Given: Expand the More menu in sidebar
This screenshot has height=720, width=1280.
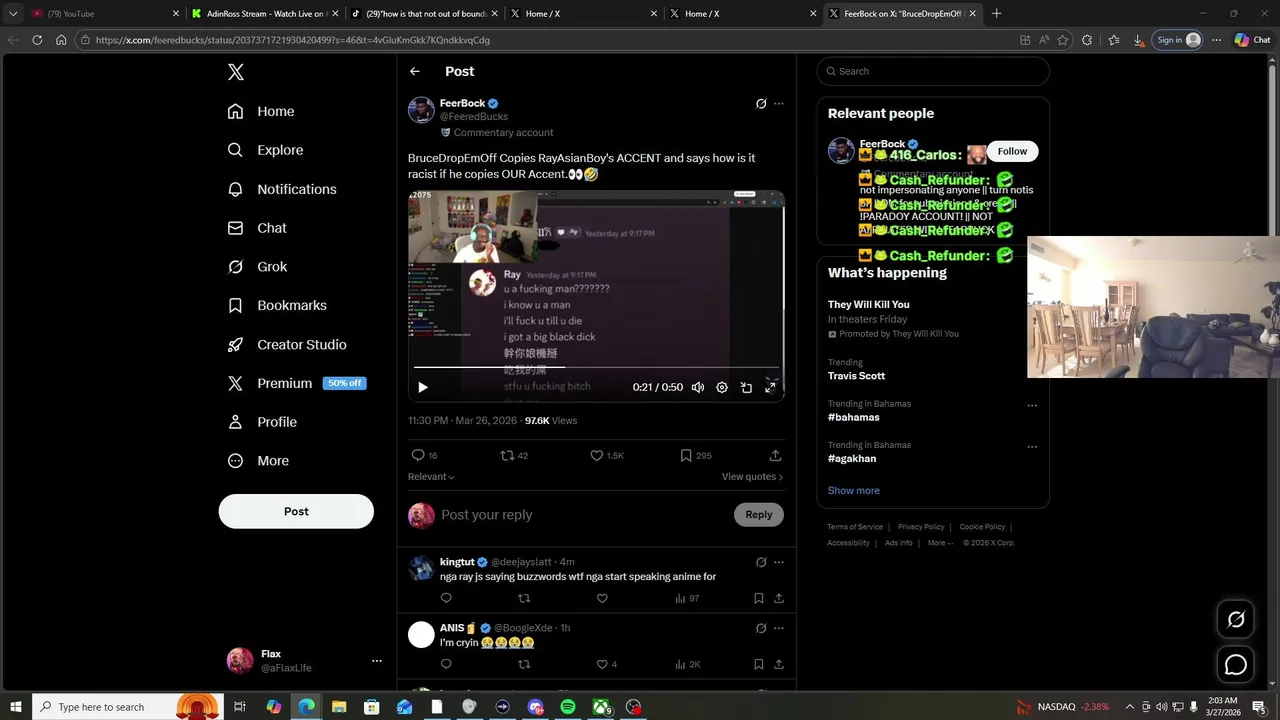Looking at the screenshot, I should (x=258, y=461).
